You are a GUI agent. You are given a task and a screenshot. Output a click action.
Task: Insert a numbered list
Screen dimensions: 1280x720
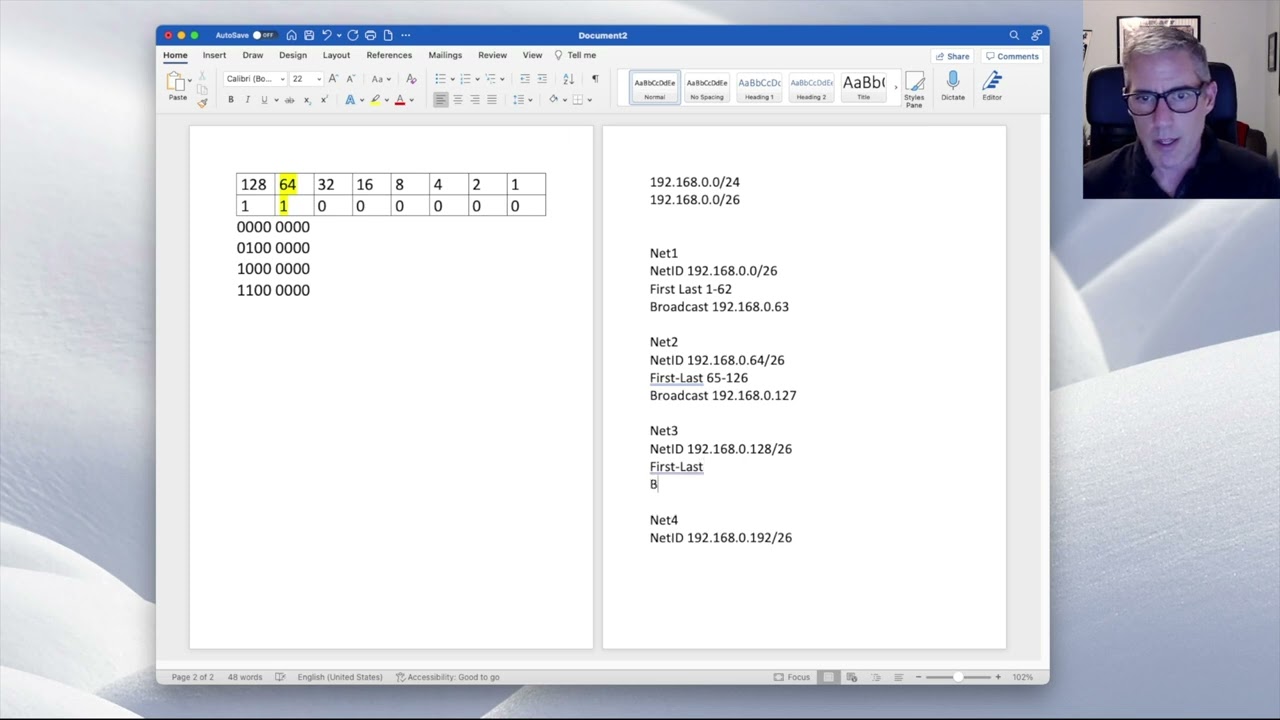click(466, 79)
